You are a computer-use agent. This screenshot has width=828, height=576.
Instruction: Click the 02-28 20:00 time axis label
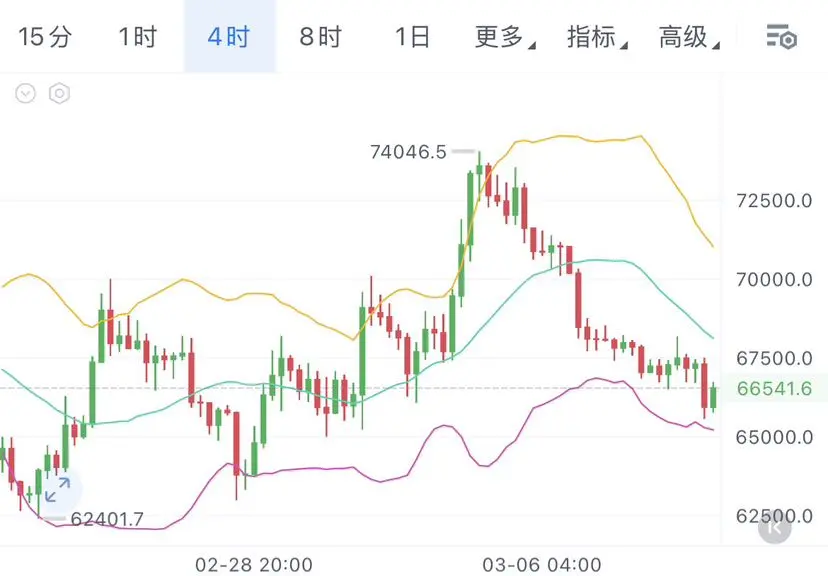pyautogui.click(x=254, y=564)
